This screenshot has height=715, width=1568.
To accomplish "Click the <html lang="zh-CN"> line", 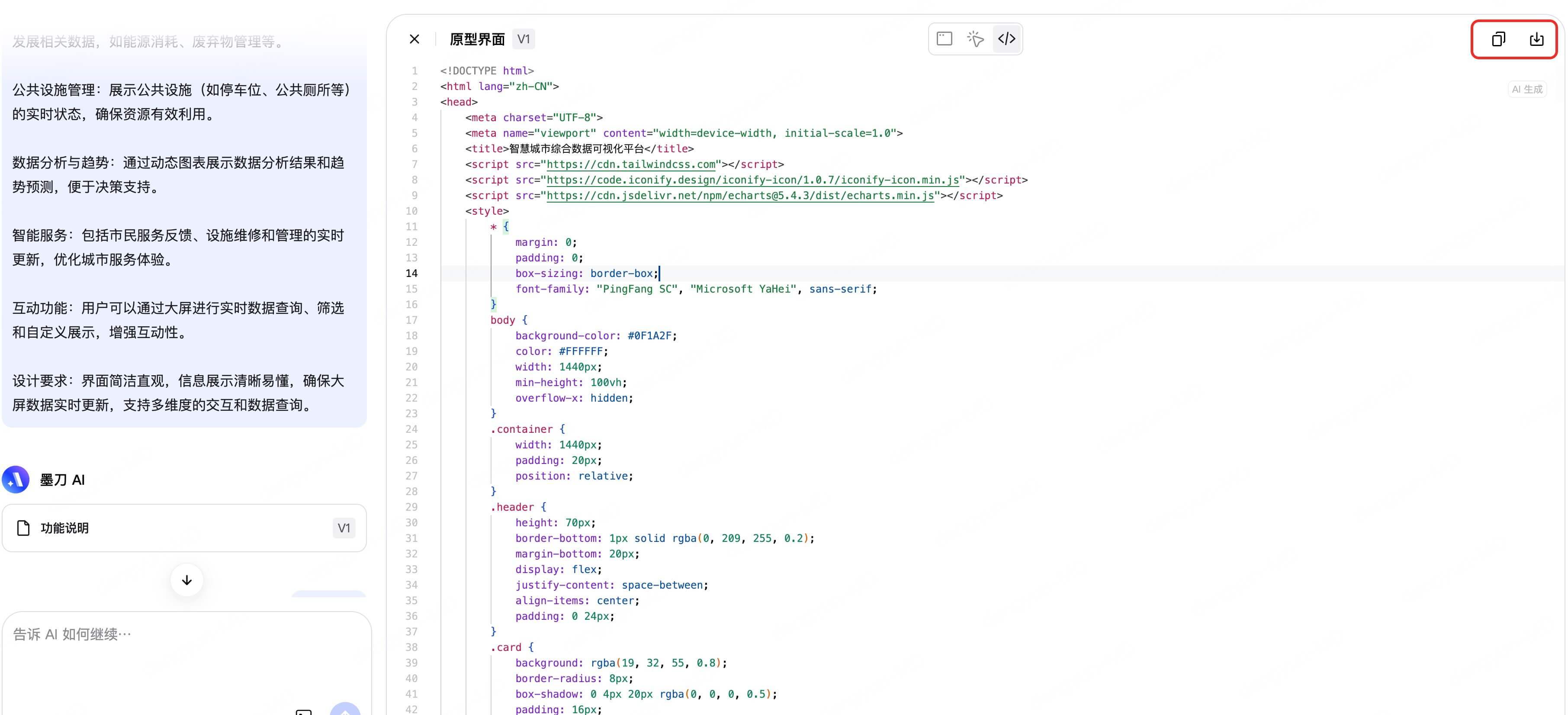I will 500,87.
